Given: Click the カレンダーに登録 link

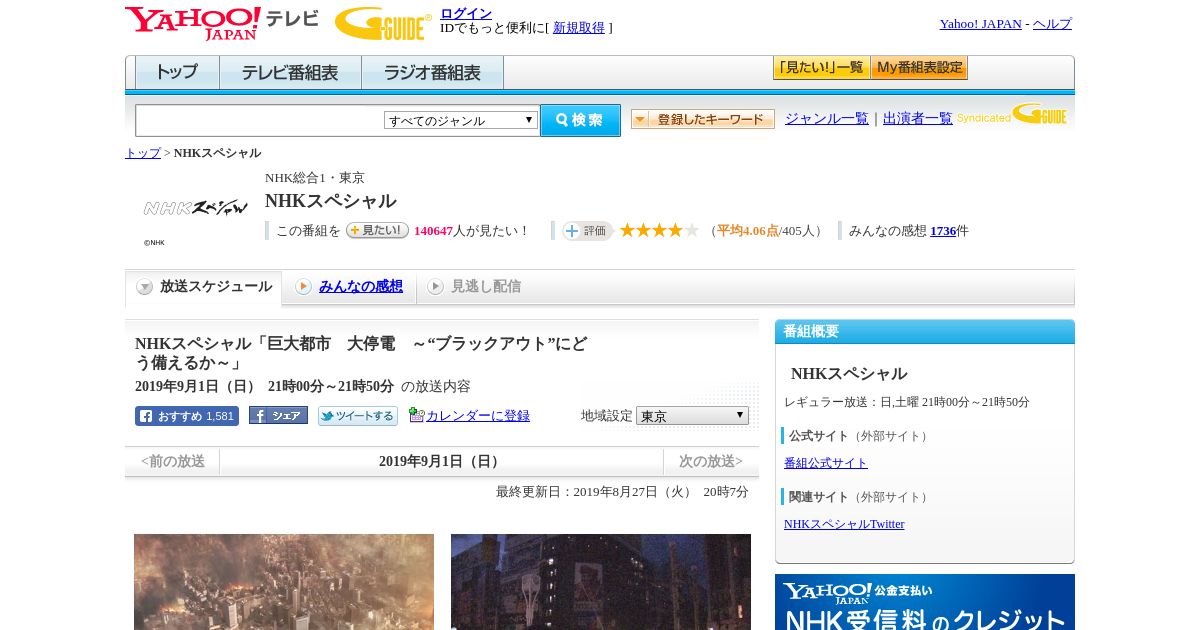Looking at the screenshot, I should 478,416.
